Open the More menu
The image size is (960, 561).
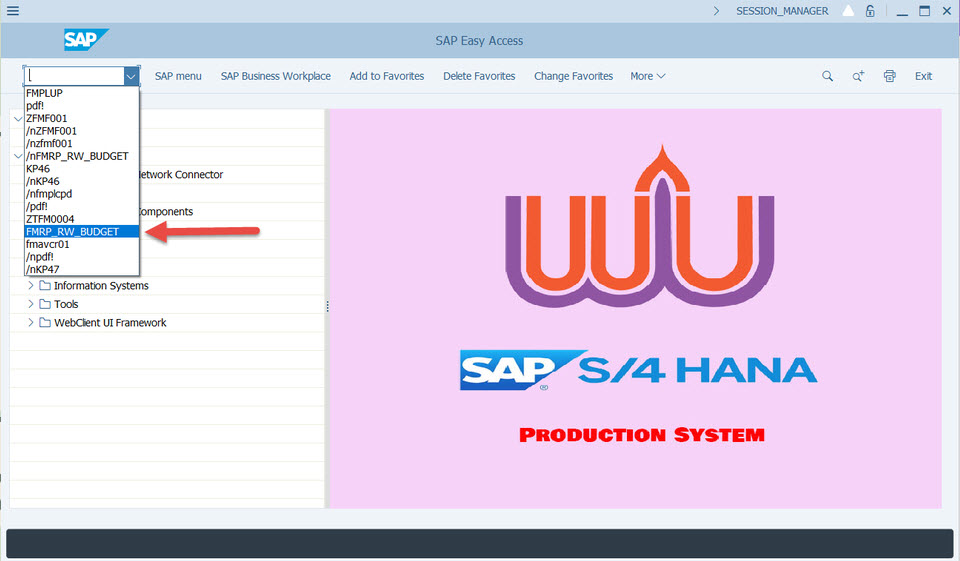click(x=648, y=76)
